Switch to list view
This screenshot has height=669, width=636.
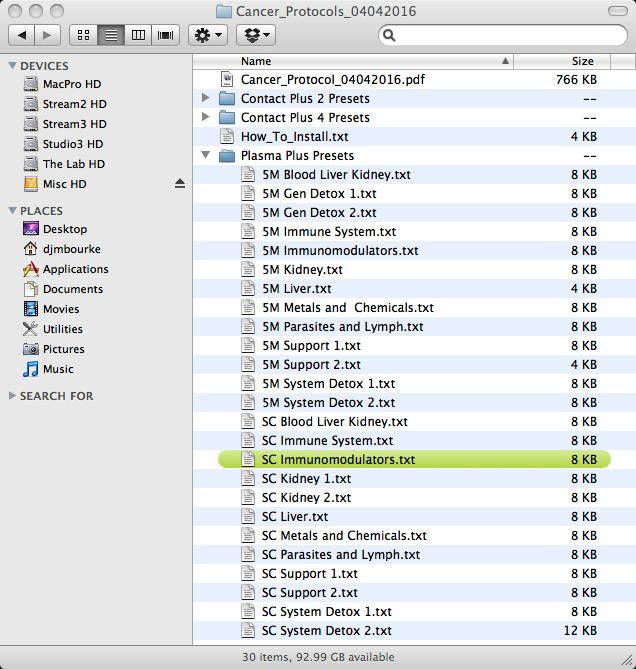tap(111, 35)
